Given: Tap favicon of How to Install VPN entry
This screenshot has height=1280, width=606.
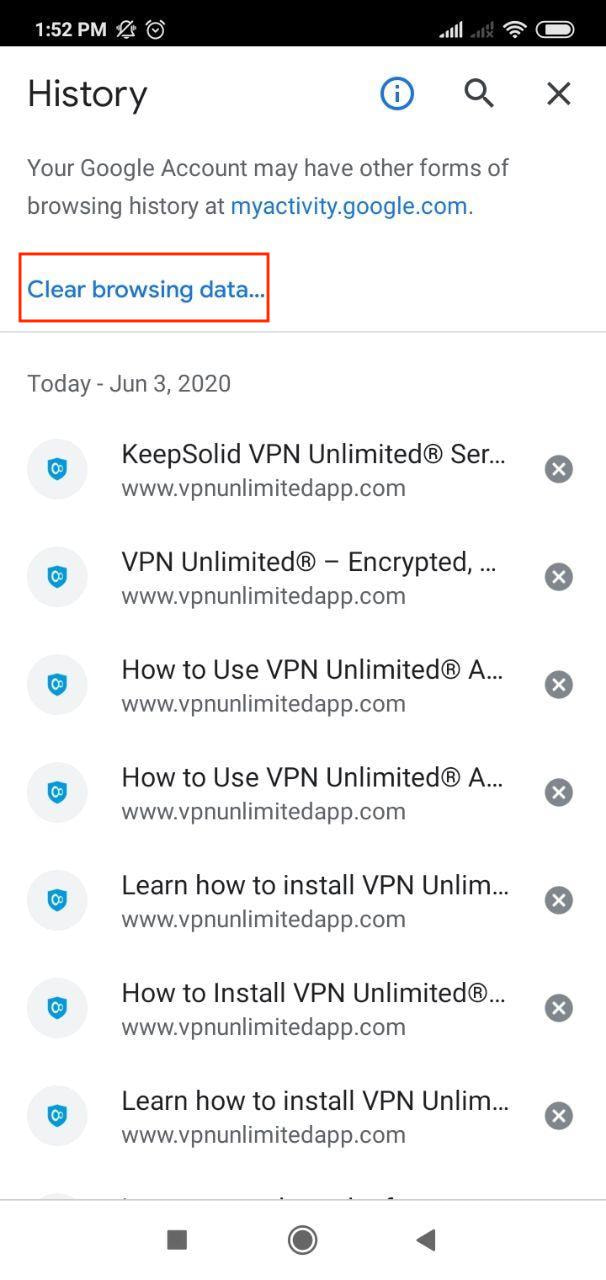Looking at the screenshot, I should pyautogui.click(x=57, y=1009).
